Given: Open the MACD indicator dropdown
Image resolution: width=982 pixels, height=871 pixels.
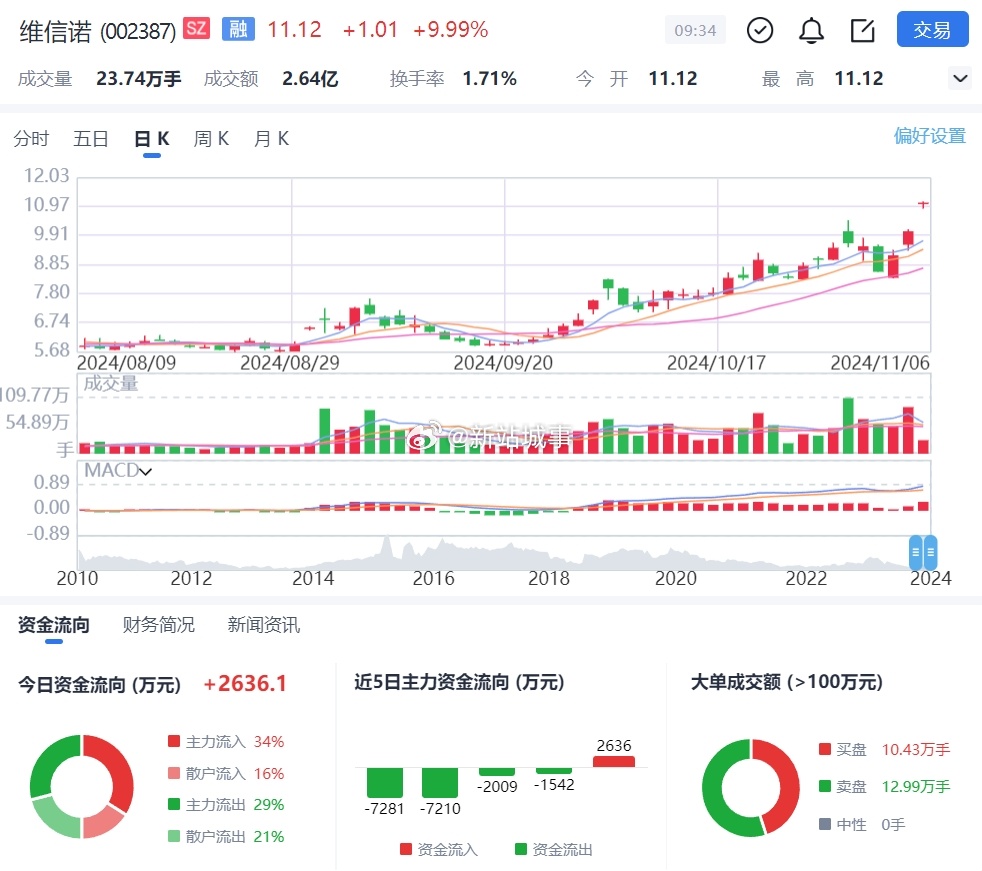Looking at the screenshot, I should (118, 470).
